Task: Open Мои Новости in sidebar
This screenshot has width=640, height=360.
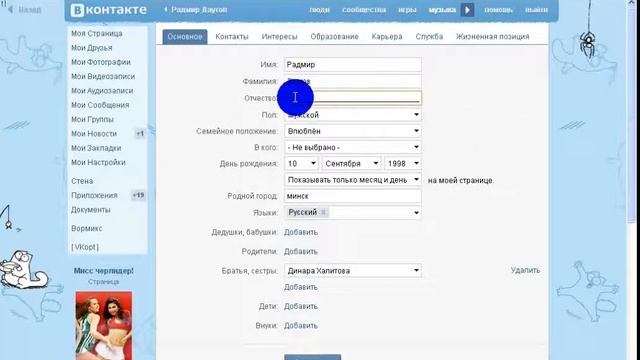Action: pyautogui.click(x=94, y=133)
